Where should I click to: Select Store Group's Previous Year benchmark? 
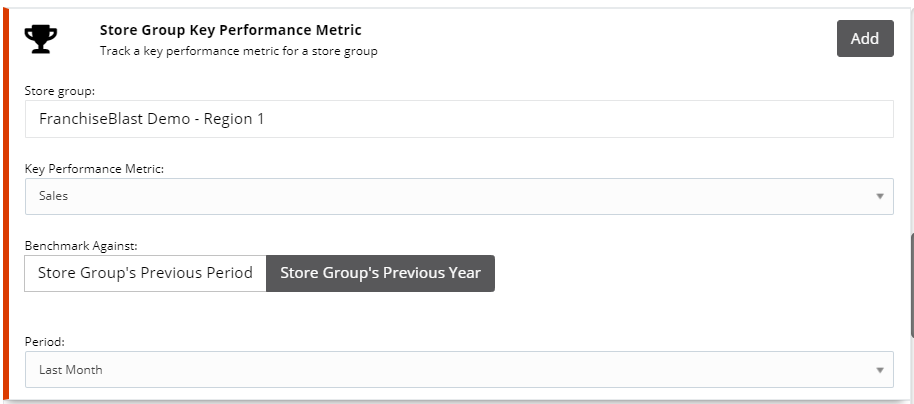point(380,273)
